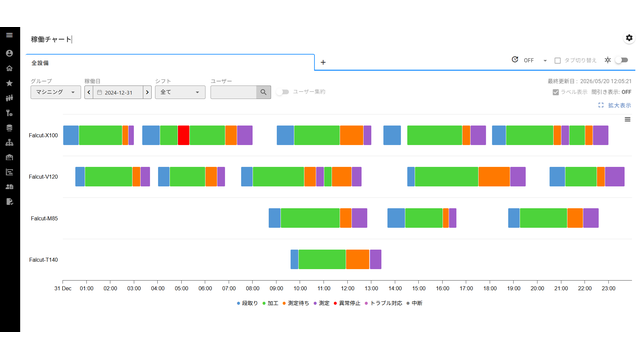Click the Falcut-T140 row label

click(x=43, y=260)
